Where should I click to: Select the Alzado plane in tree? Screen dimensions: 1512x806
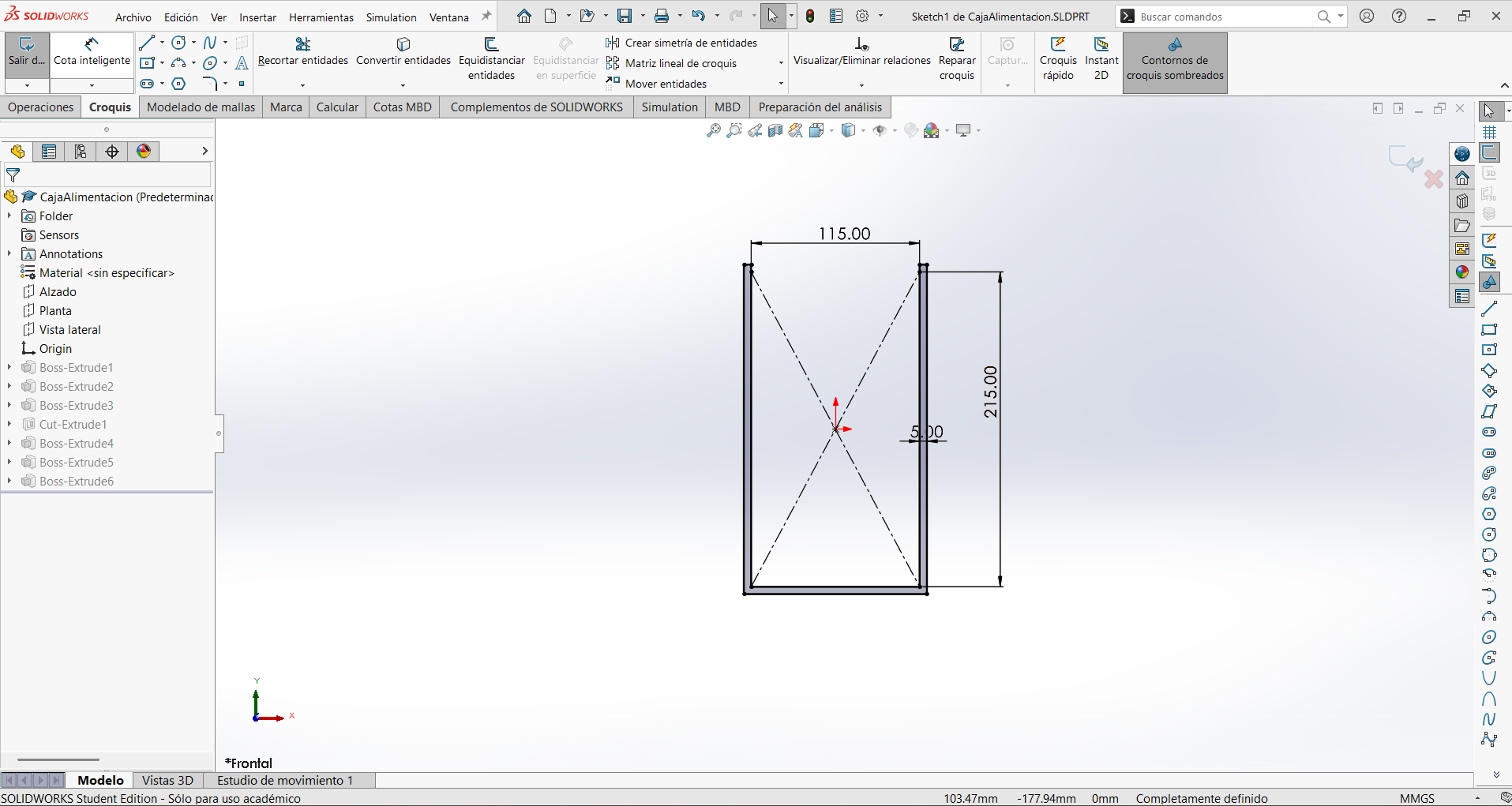click(58, 291)
